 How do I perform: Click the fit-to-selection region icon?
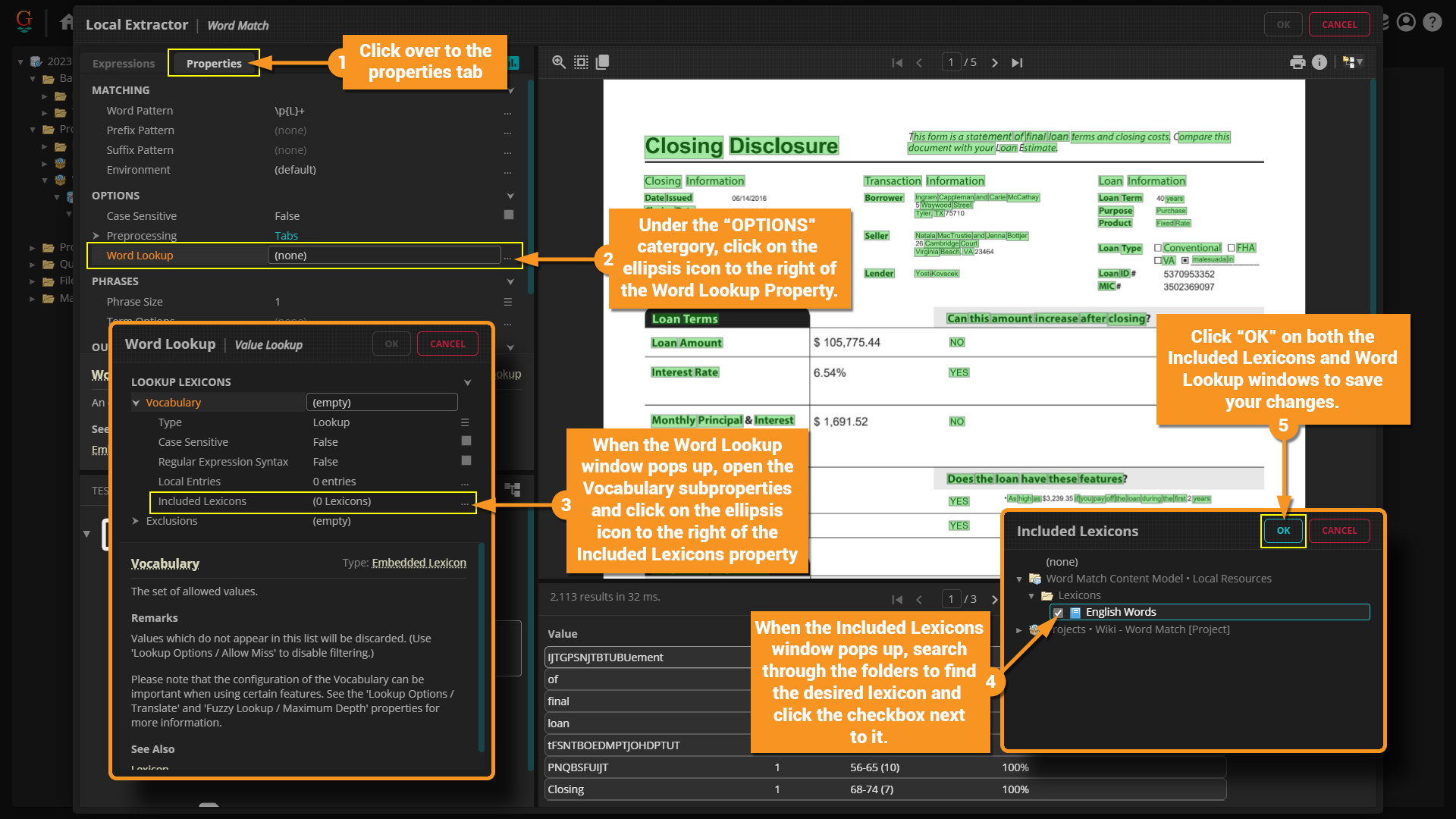(581, 62)
